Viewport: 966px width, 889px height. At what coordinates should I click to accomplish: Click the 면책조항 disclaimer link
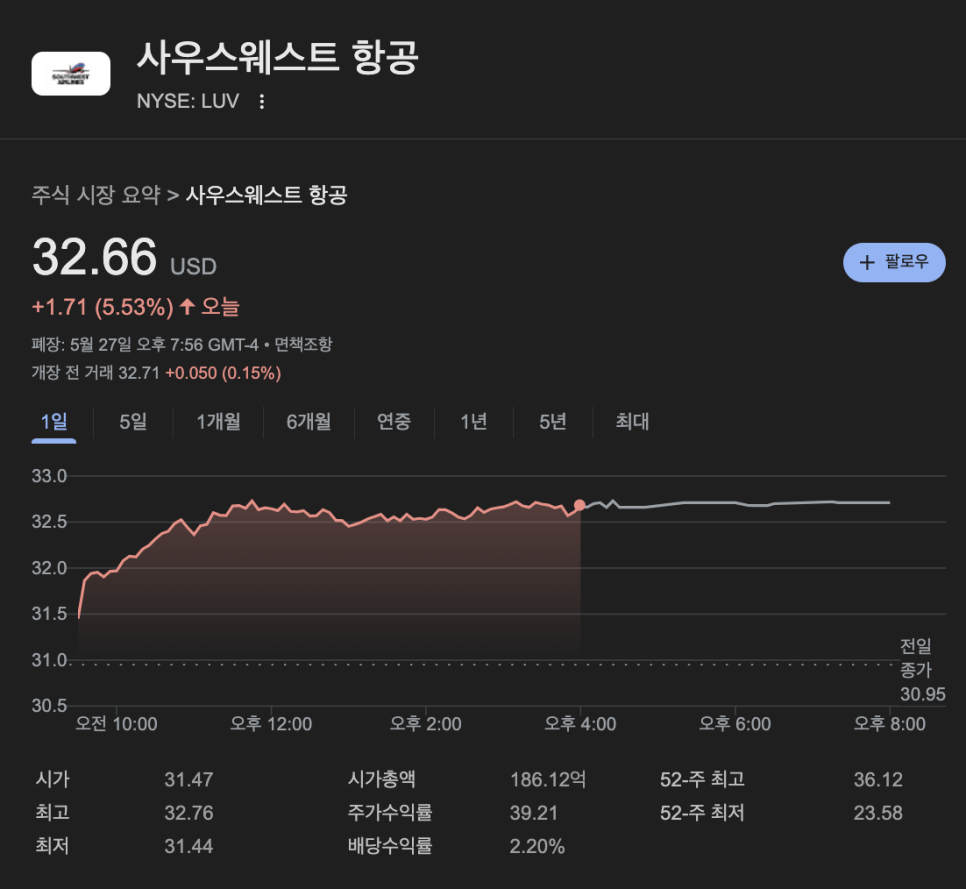point(303,344)
